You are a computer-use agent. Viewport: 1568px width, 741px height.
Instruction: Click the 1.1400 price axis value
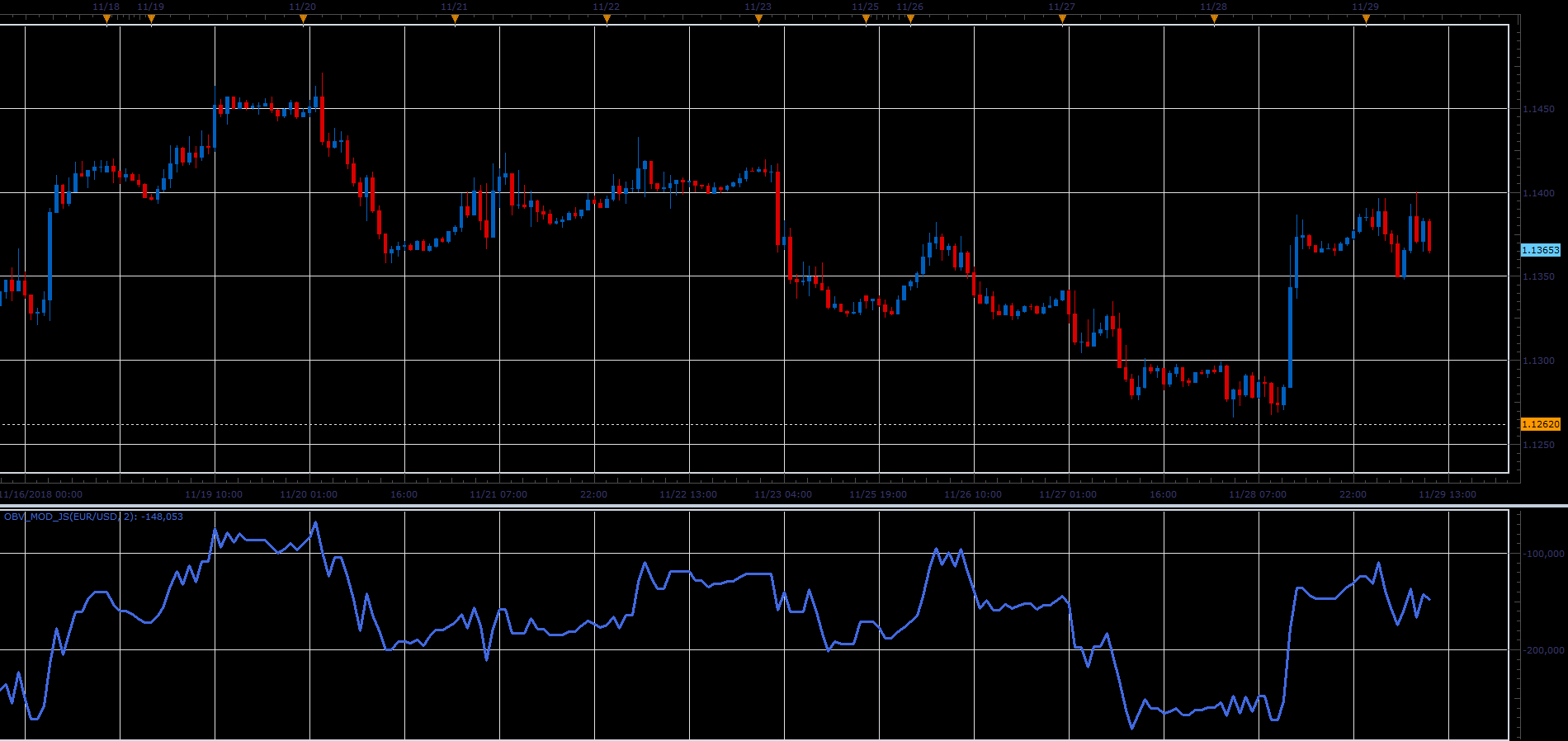click(x=1538, y=193)
